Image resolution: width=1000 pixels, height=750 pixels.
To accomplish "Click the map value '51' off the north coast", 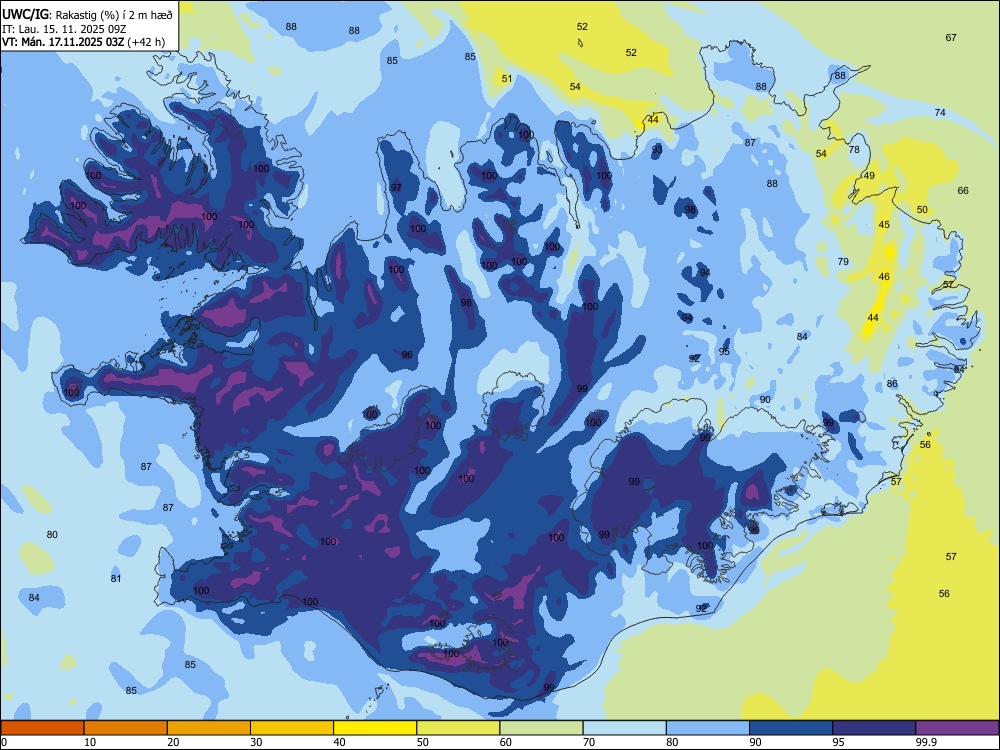I will click(x=506, y=79).
